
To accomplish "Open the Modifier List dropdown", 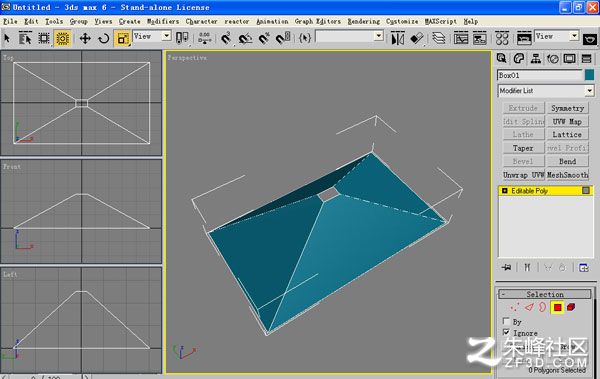I will pyautogui.click(x=546, y=91).
